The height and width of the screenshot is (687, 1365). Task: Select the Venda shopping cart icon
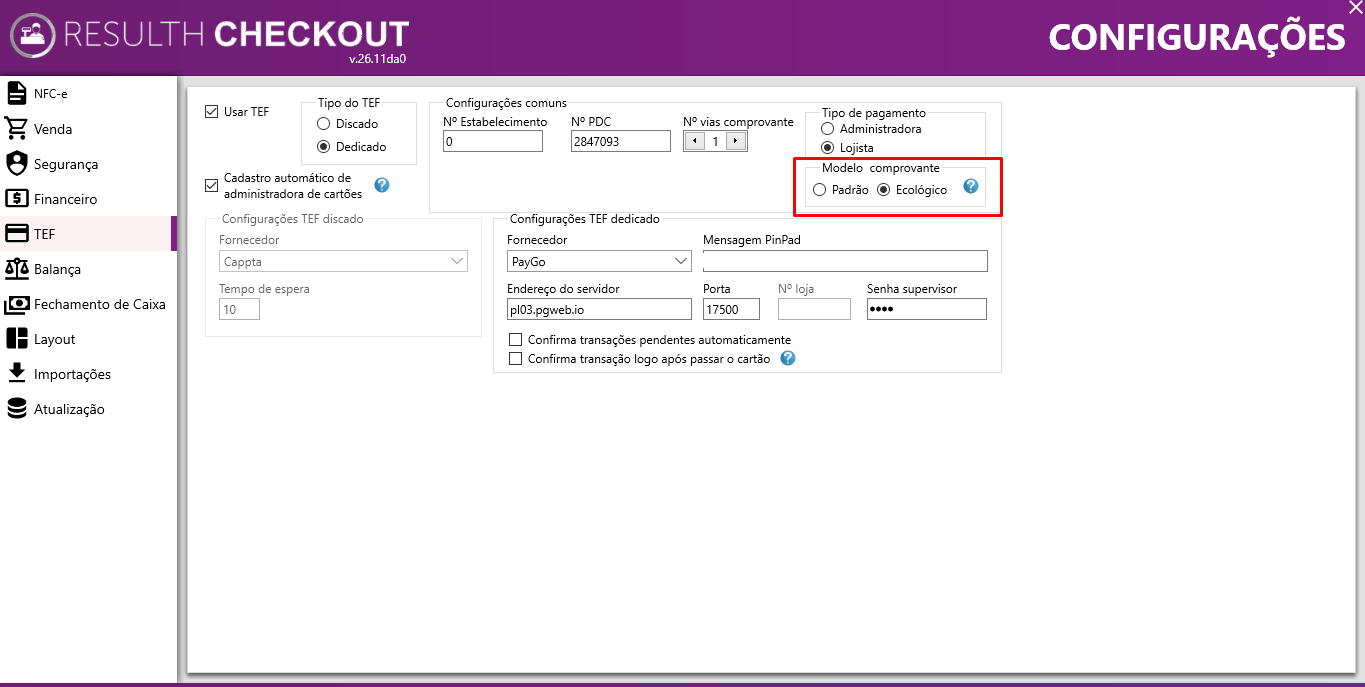click(16, 128)
